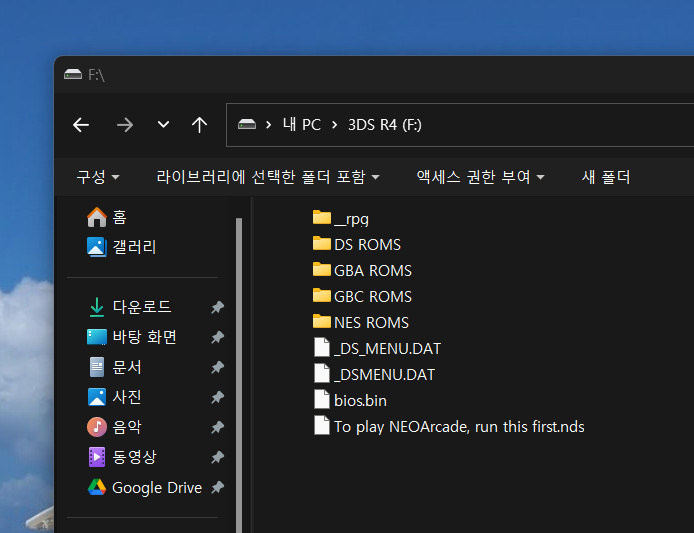
Task: Select the GBA ROMS folder icon
Action: point(322,270)
